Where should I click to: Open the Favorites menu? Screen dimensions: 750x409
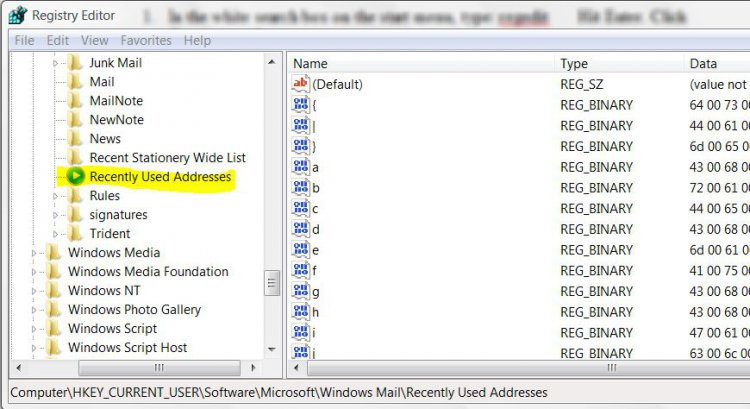[146, 41]
